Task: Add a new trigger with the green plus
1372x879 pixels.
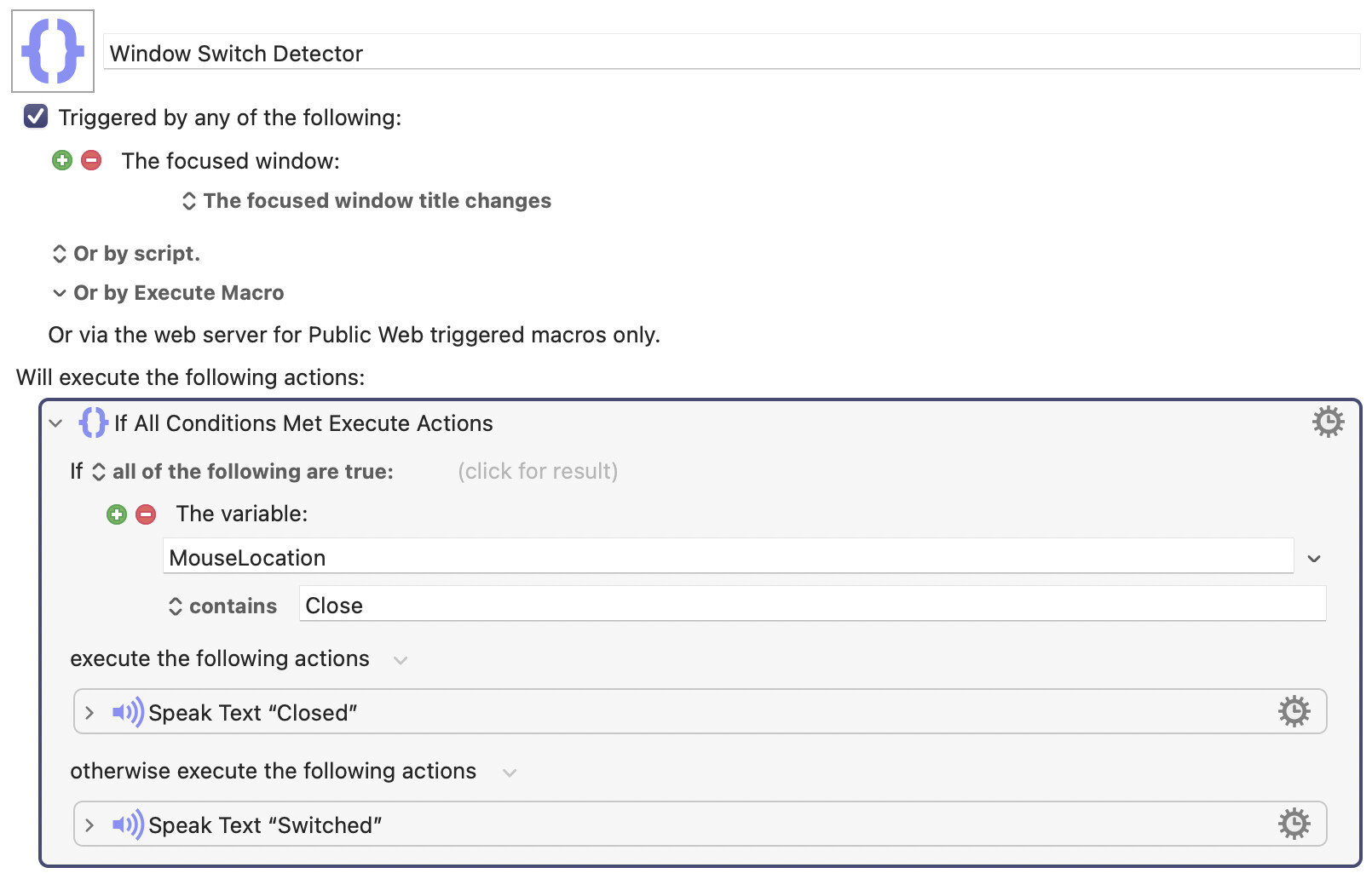Action: pyautogui.click(x=62, y=160)
